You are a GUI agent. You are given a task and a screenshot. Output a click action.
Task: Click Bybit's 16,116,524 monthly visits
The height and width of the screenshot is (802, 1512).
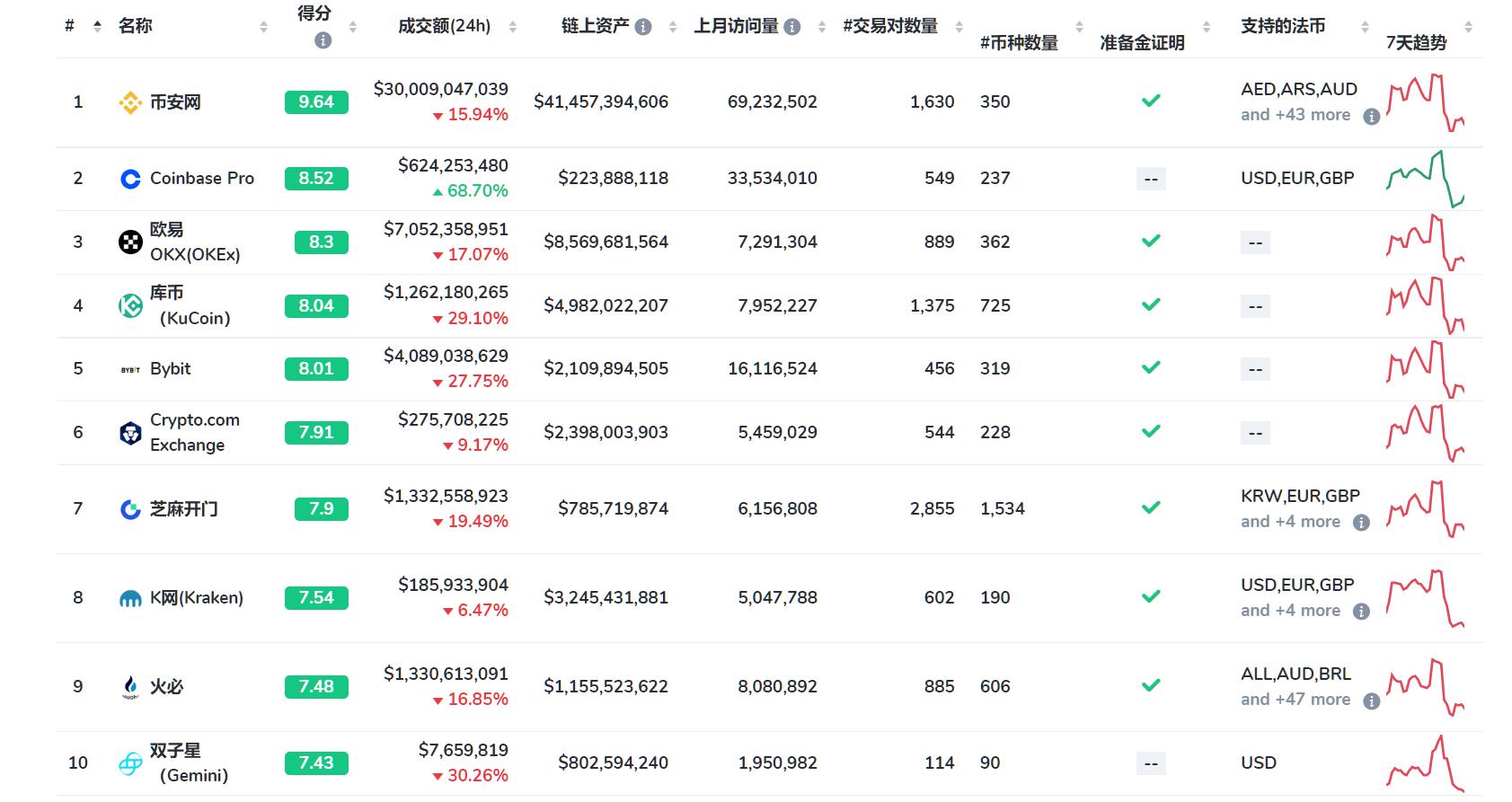click(x=773, y=368)
